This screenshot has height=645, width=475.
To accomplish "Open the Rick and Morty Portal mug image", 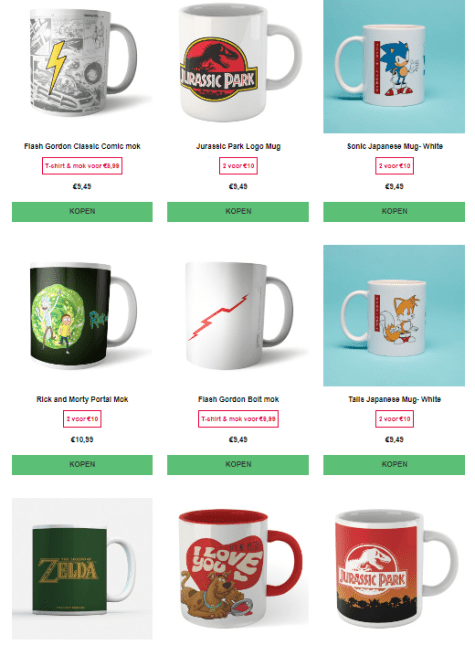I will coord(82,316).
